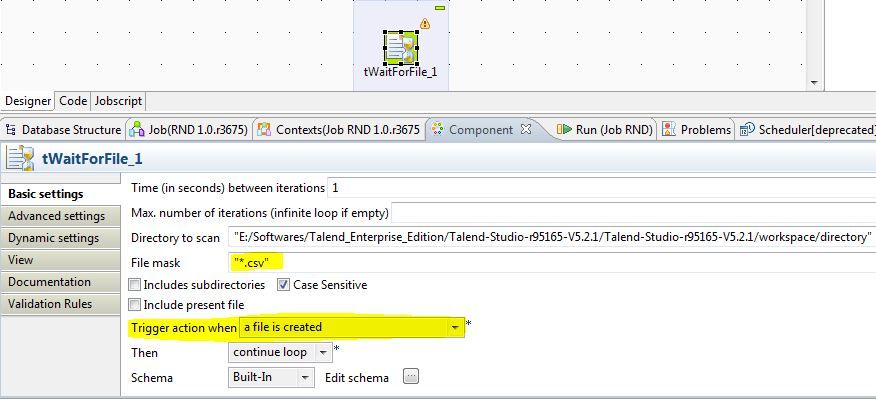Image resolution: width=876 pixels, height=399 pixels.
Task: Select the Basic settings section
Action: point(60,194)
